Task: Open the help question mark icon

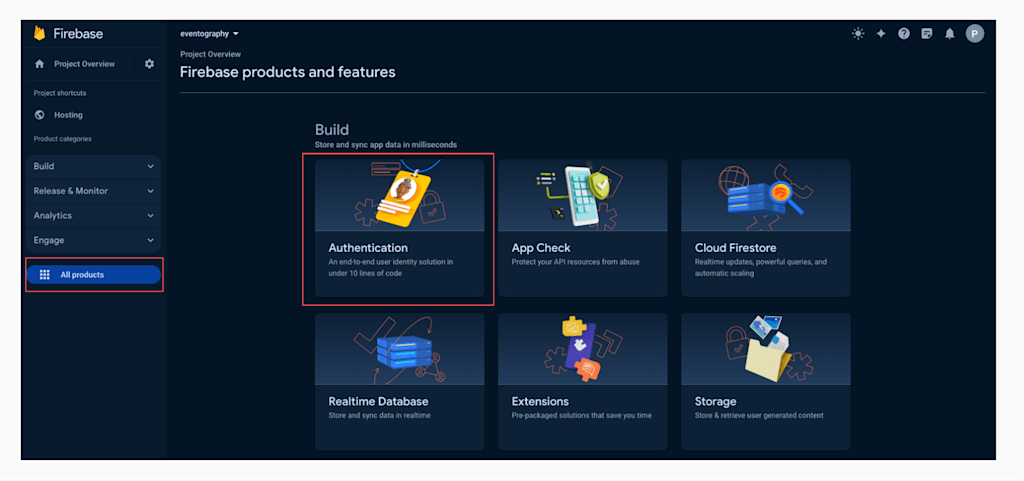Action: (x=904, y=33)
